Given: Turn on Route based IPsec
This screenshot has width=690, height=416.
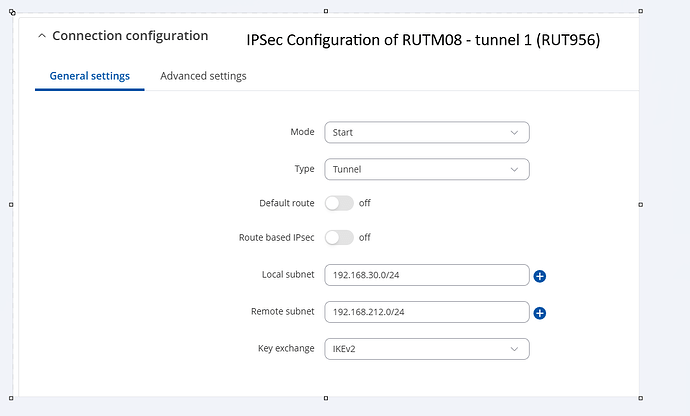Looking at the screenshot, I should [339, 238].
